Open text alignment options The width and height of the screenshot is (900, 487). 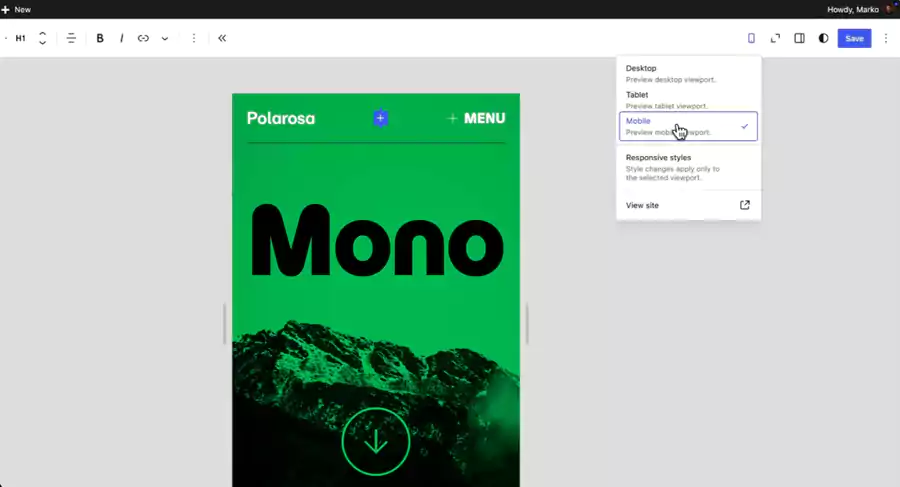click(71, 38)
